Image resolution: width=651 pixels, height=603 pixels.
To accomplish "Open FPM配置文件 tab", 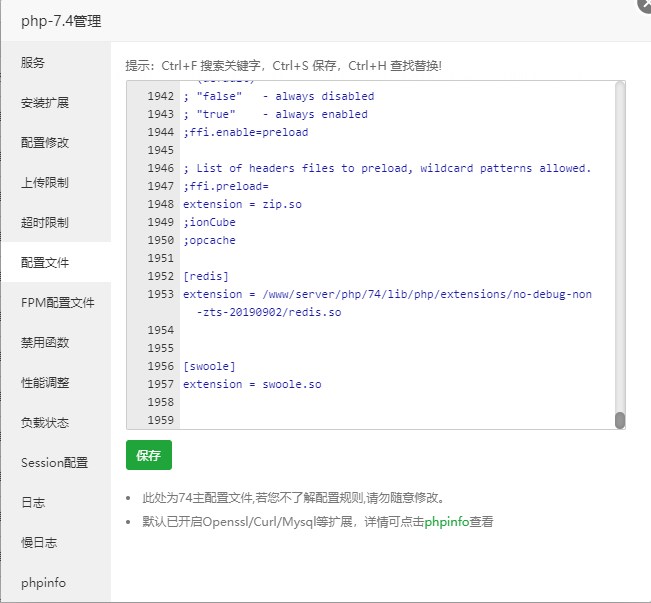I will [x=58, y=302].
